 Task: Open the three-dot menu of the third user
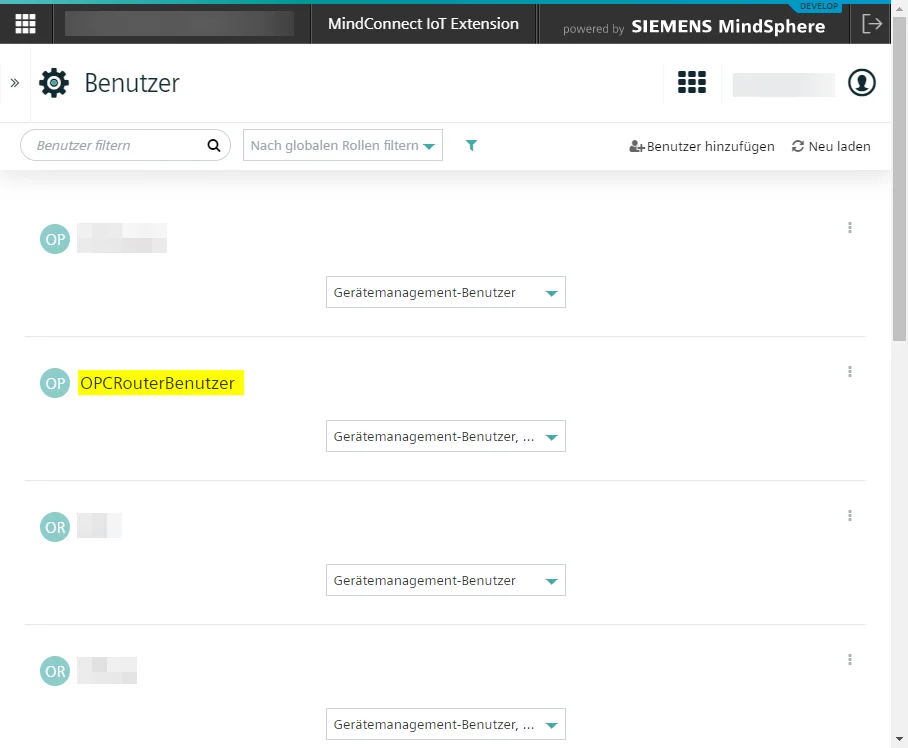pos(850,516)
